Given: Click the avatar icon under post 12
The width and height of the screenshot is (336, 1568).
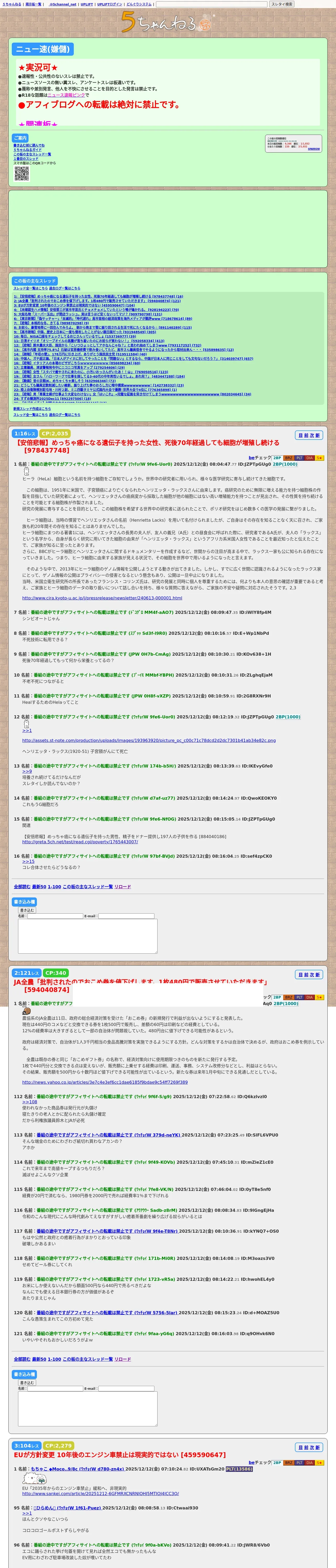Looking at the screenshot, I should click(x=26, y=724).
